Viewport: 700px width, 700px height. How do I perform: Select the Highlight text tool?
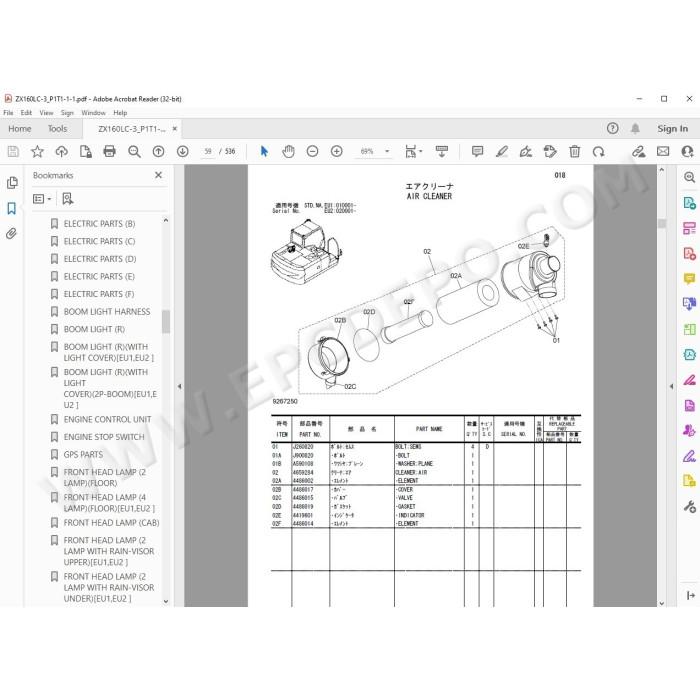click(x=502, y=152)
